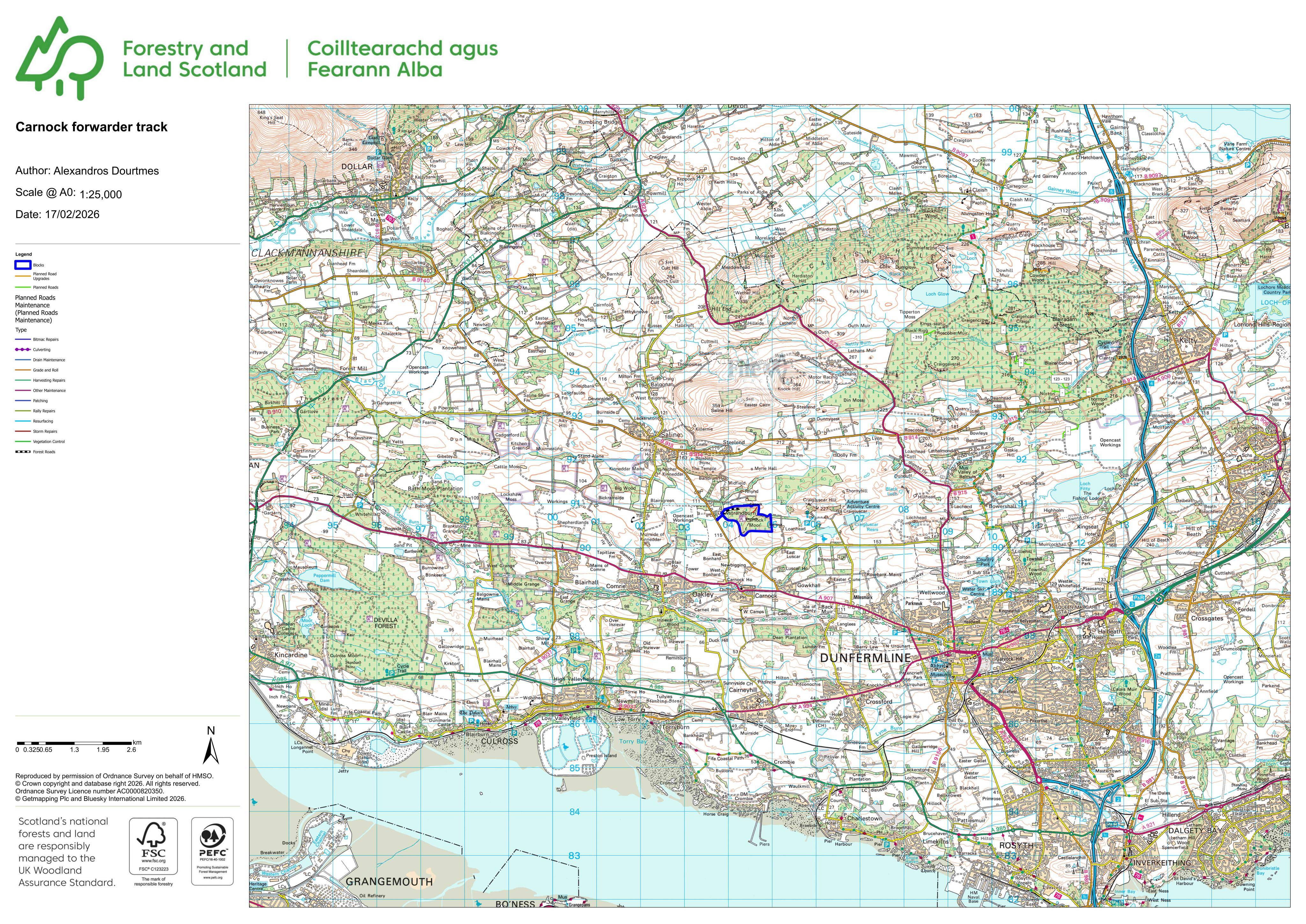Click the 'DEVILLA FOREST' label on the map
Screen dimensions: 1306x924
(x=385, y=623)
